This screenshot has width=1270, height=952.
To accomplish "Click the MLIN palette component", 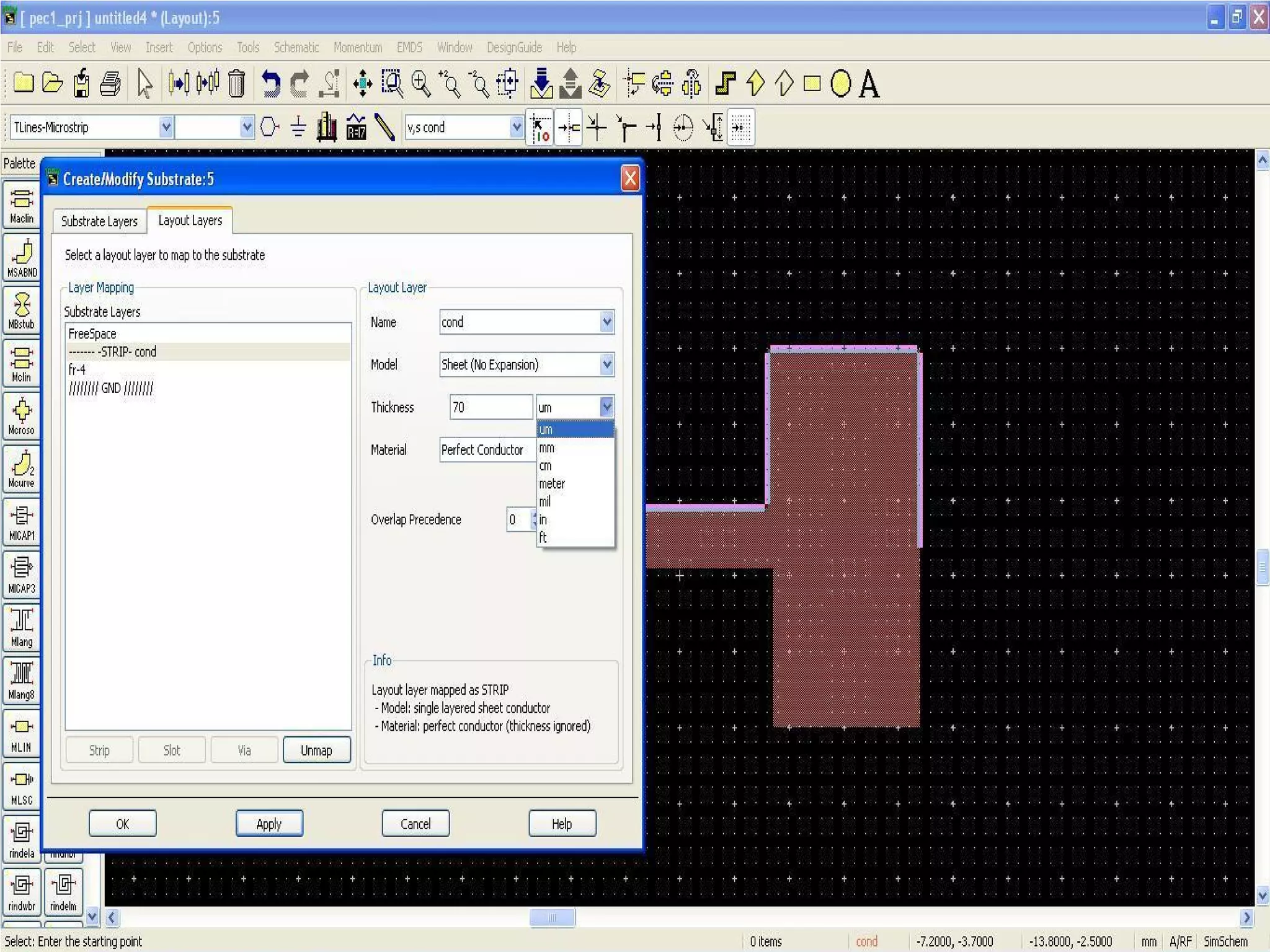I will [x=21, y=734].
